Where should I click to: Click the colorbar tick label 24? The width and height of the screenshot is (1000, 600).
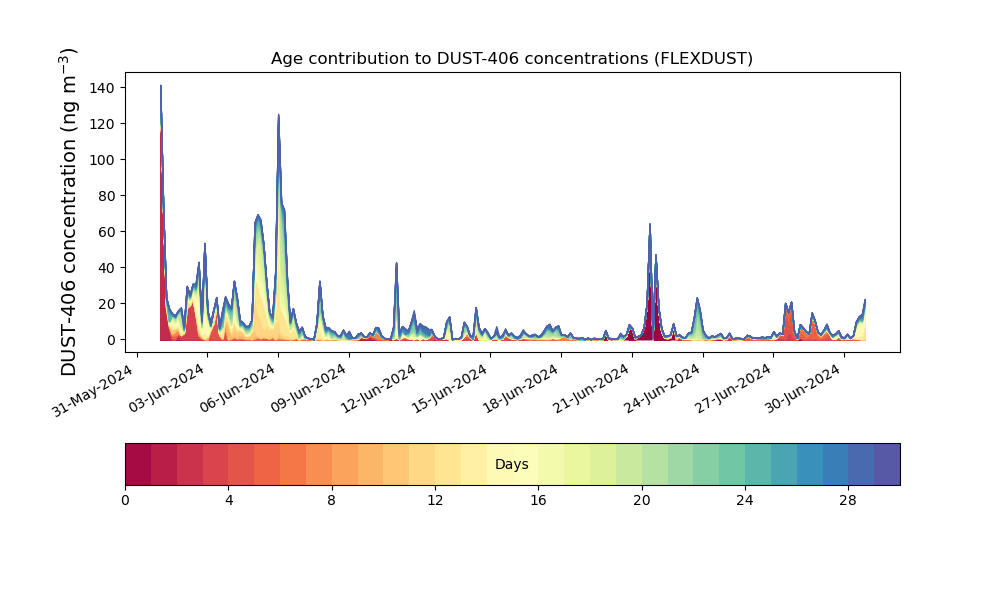tap(745, 501)
